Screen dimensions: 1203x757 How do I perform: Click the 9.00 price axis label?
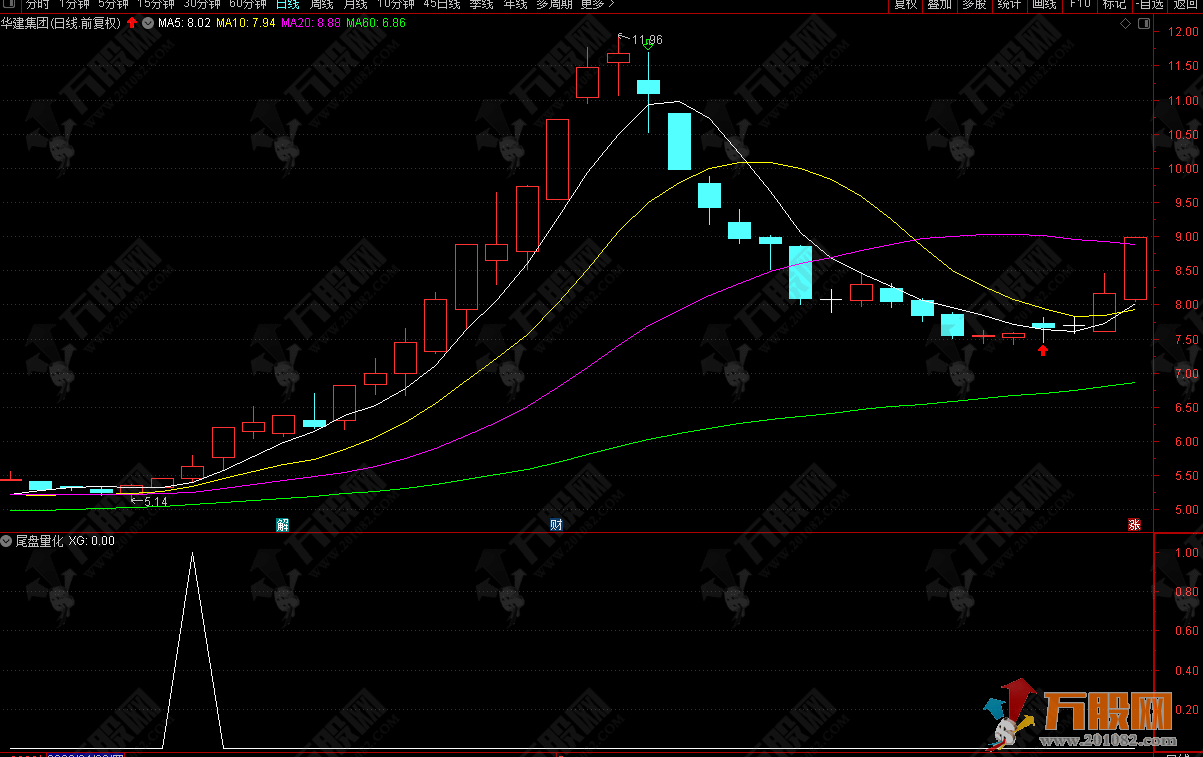1187,237
